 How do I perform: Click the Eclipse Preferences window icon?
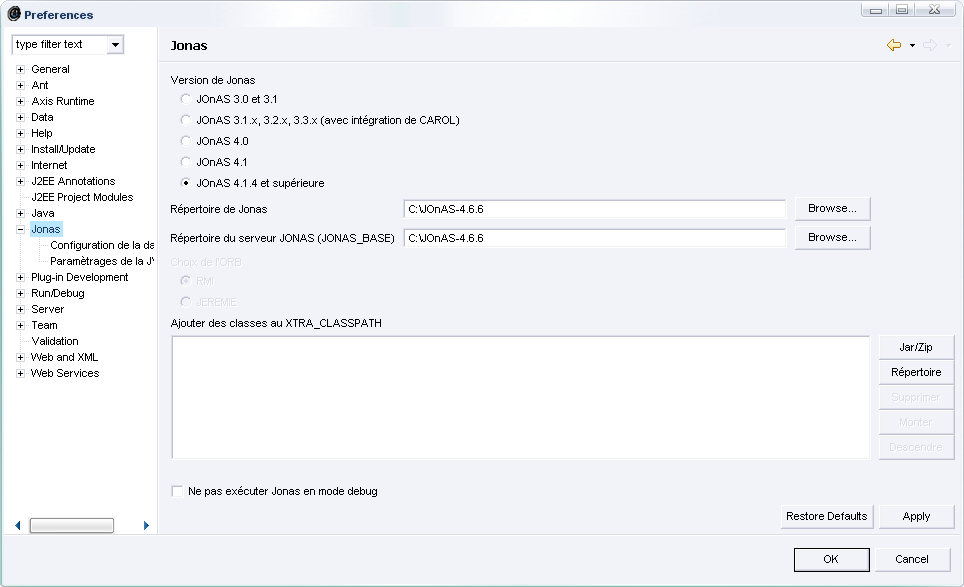[x=14, y=14]
